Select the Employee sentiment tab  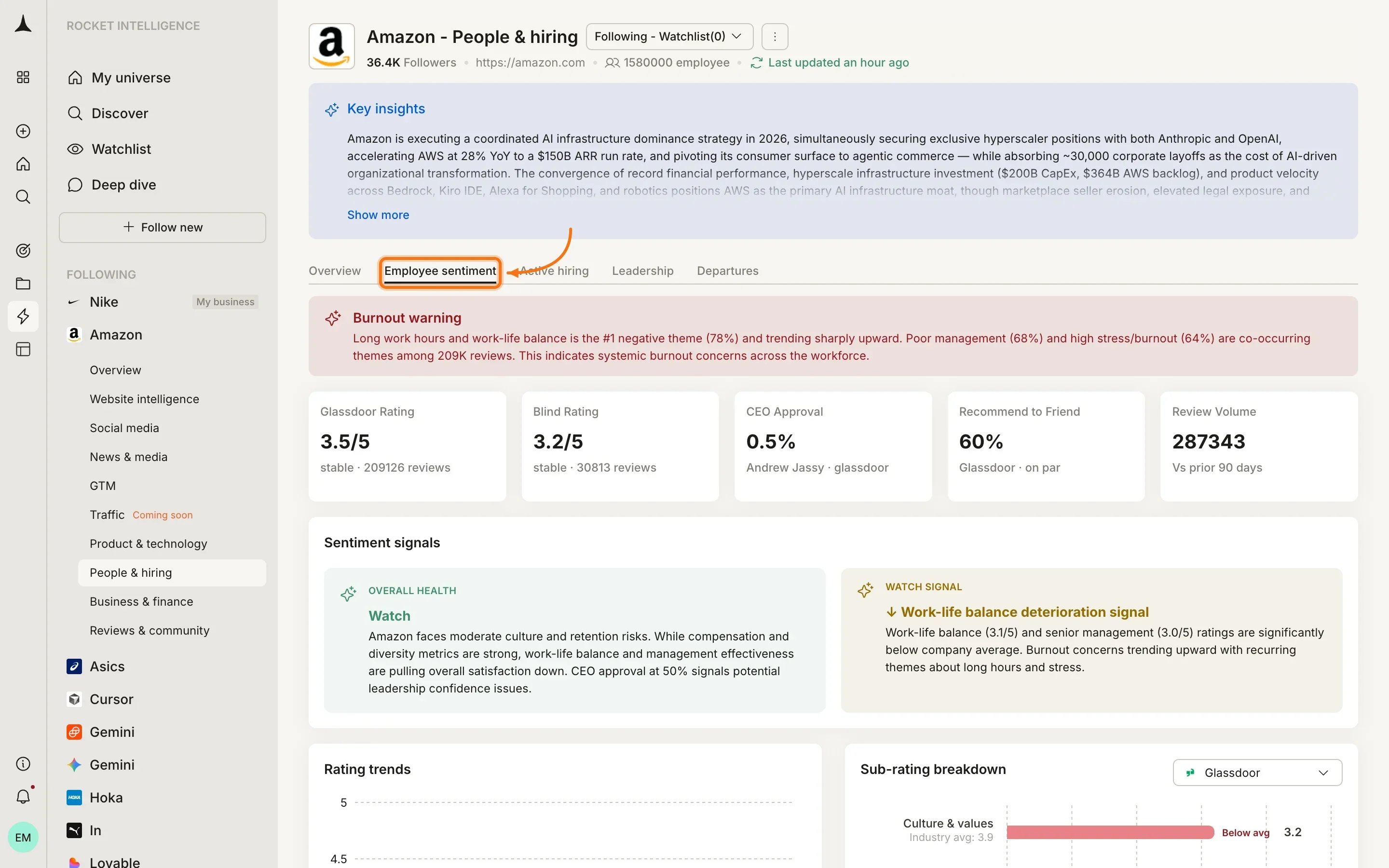pos(440,271)
